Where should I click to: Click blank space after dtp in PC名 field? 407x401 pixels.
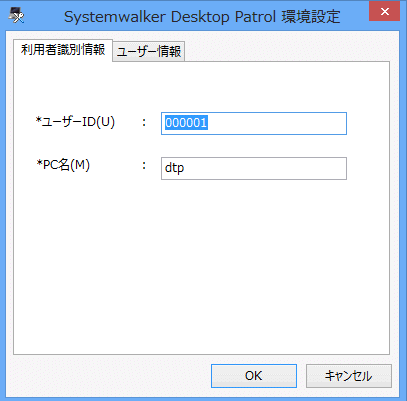point(265,168)
